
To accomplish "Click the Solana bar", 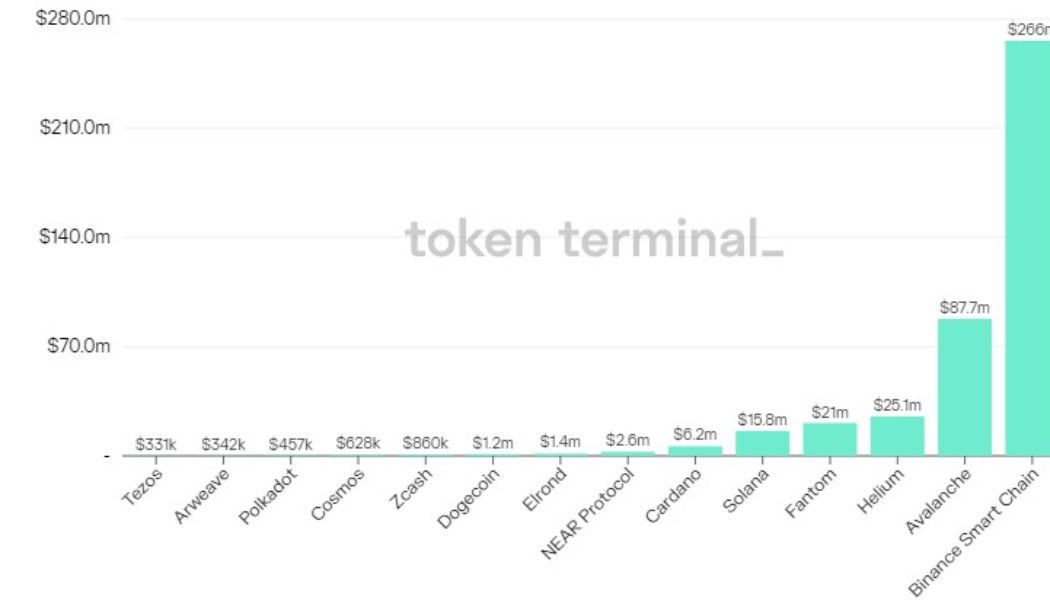I will click(x=762, y=443).
